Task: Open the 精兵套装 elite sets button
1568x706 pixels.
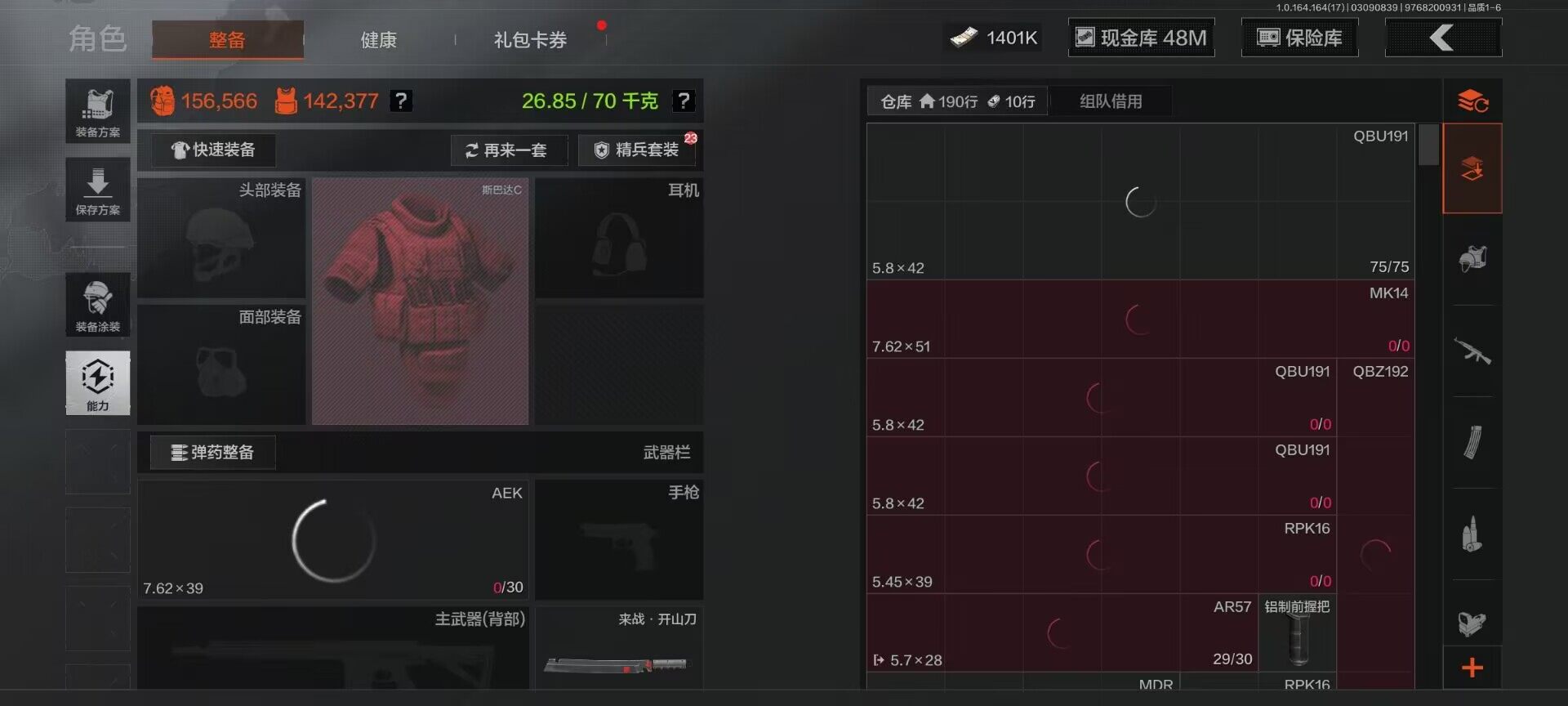Action: point(637,150)
